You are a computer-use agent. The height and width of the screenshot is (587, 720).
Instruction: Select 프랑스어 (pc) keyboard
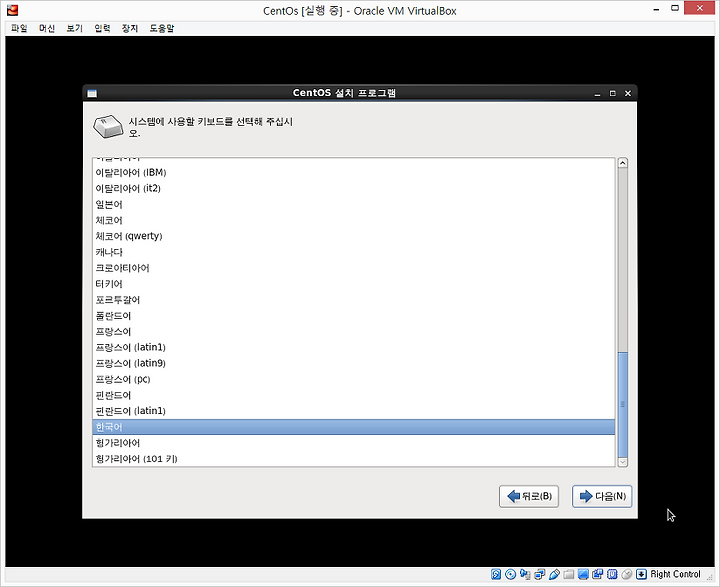coord(354,379)
